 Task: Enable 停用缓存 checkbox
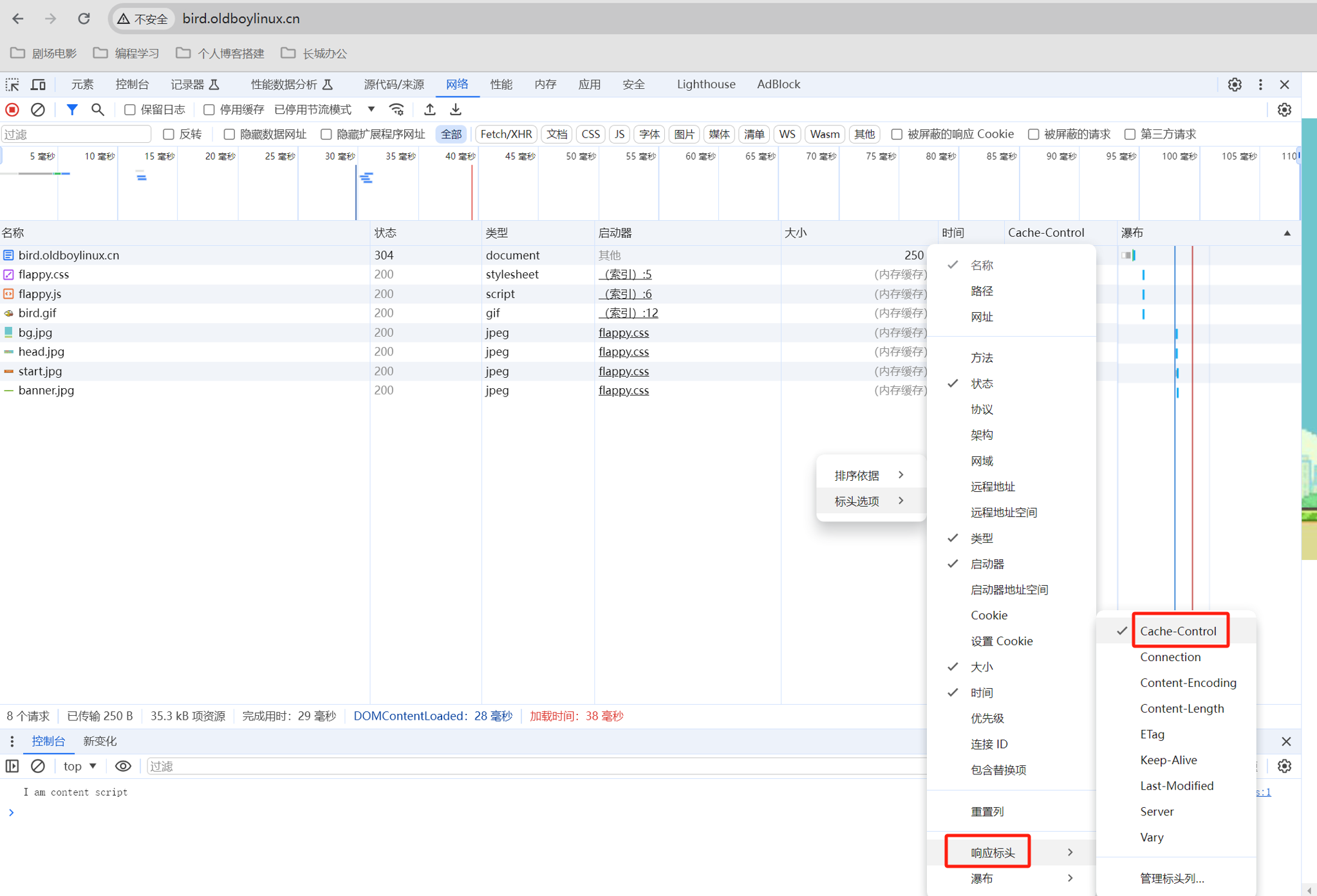(209, 109)
